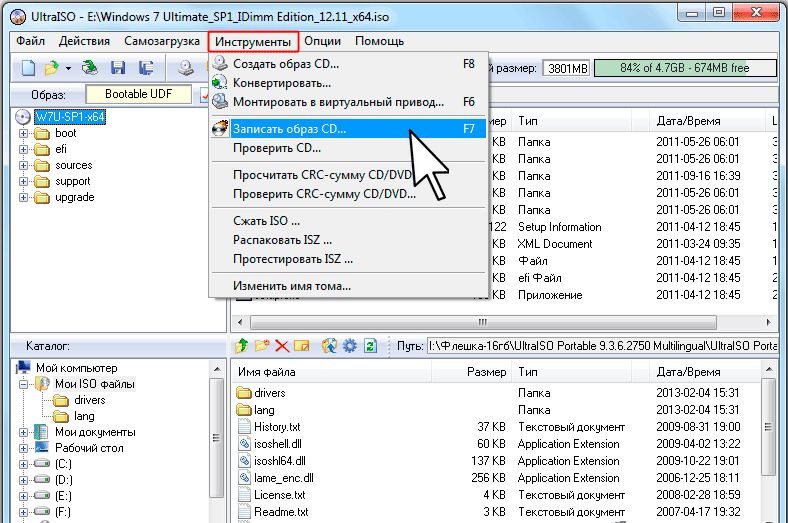Expand the (C:) drive node
This screenshot has height=523, width=788.
point(23,464)
